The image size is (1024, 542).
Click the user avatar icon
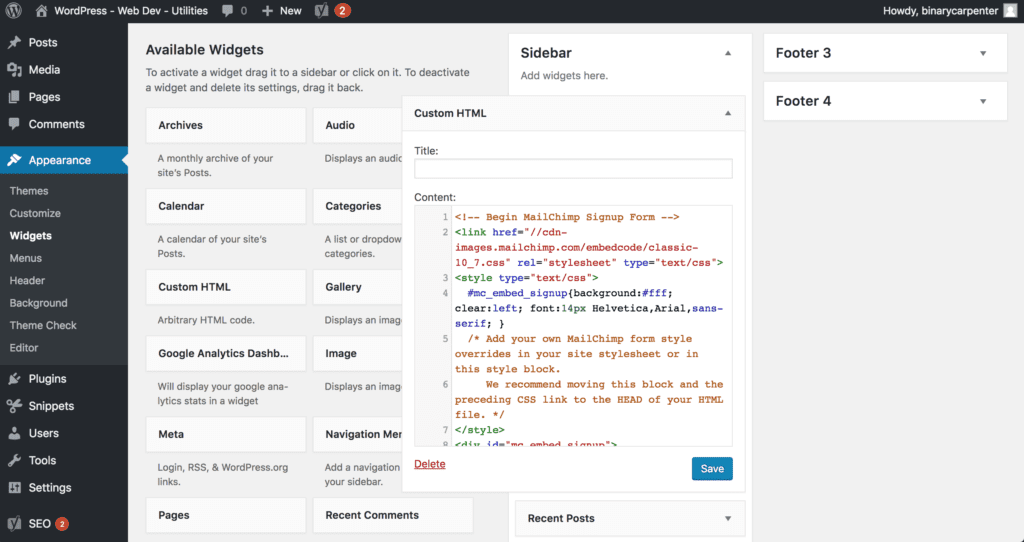tap(1010, 10)
